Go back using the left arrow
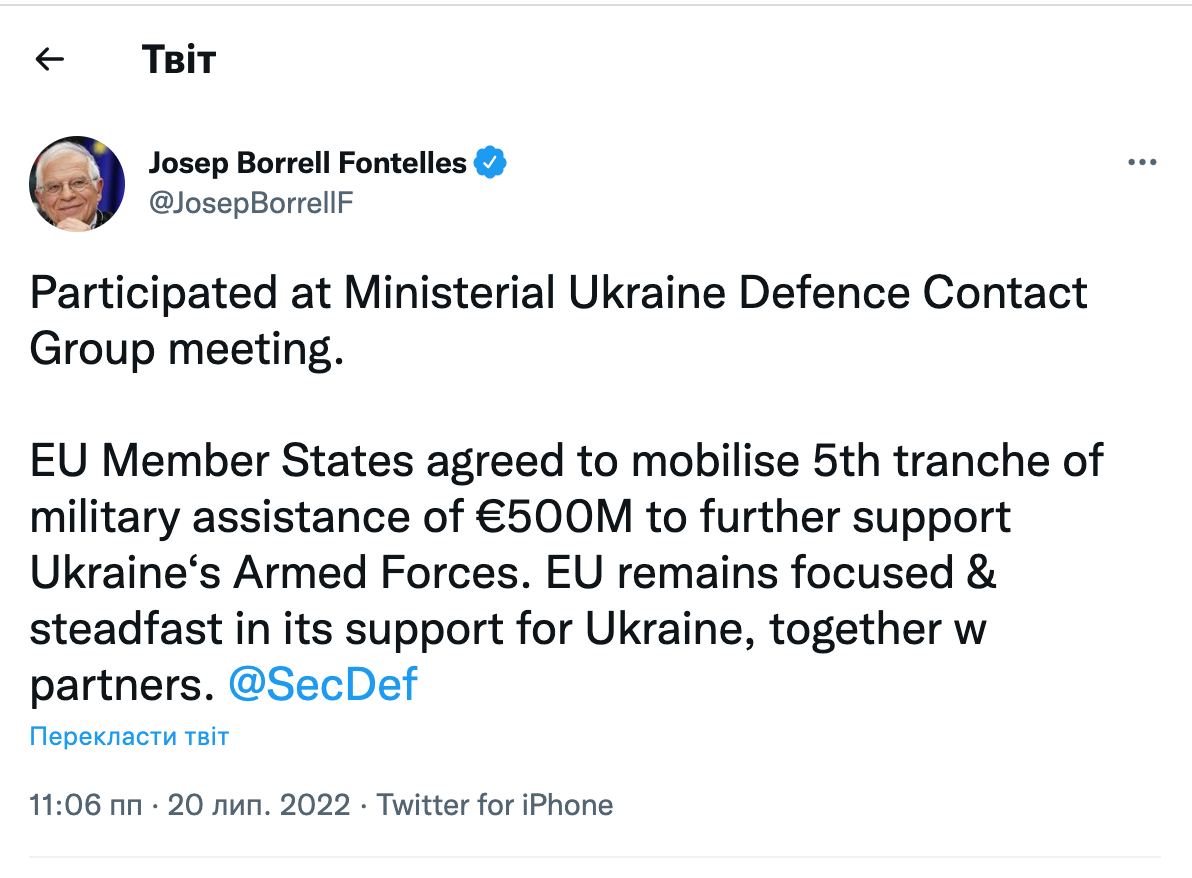Image resolution: width=1192 pixels, height=878 pixels. [x=49, y=60]
